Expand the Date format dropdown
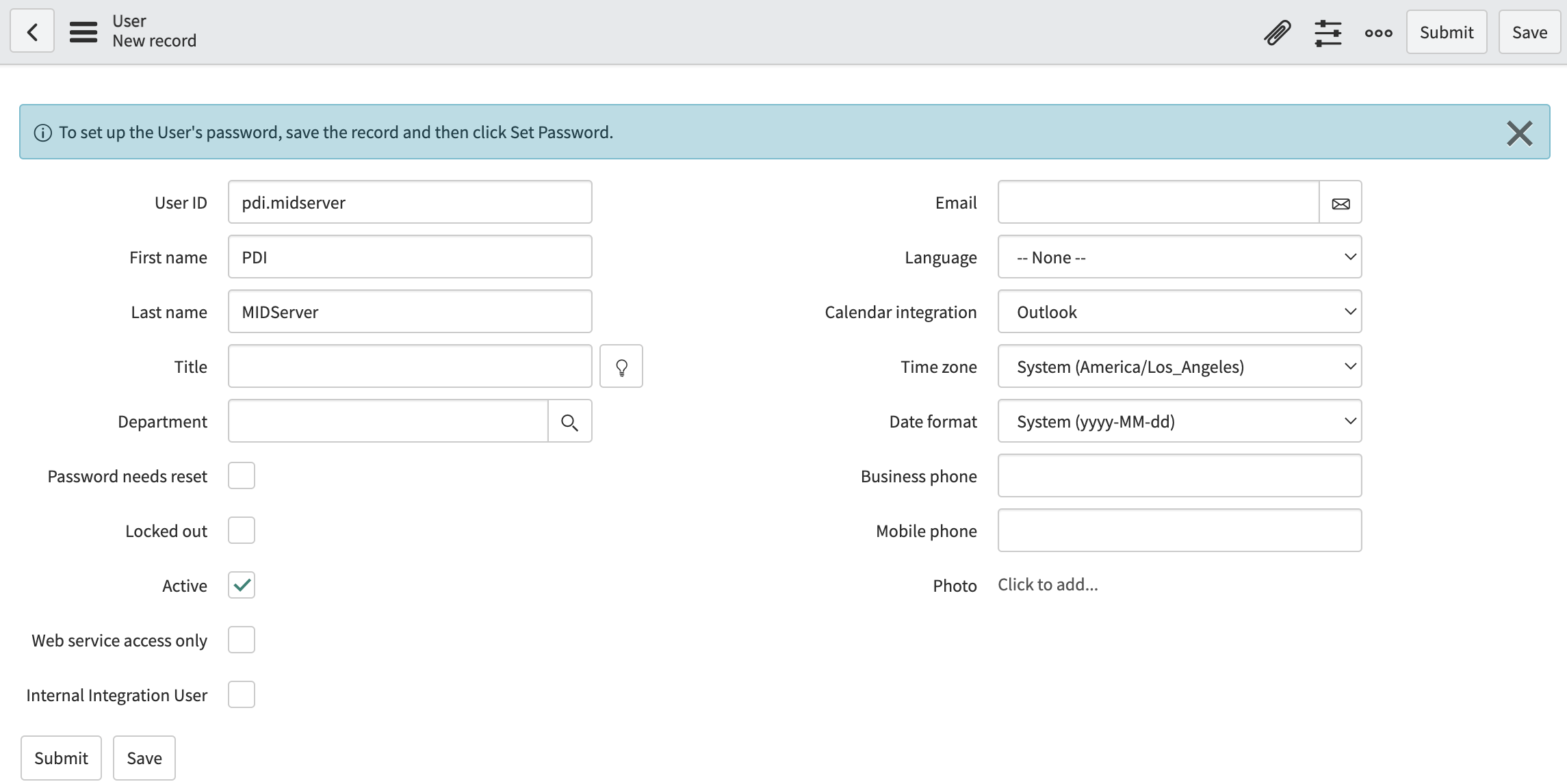The height and width of the screenshot is (784, 1567). [1180, 421]
